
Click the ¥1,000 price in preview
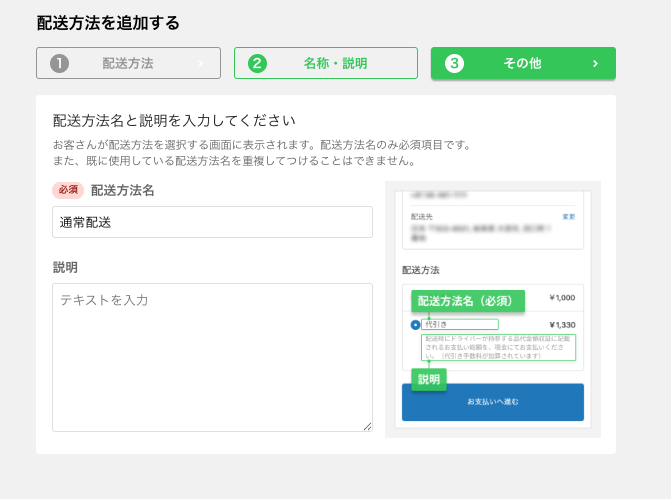click(564, 297)
